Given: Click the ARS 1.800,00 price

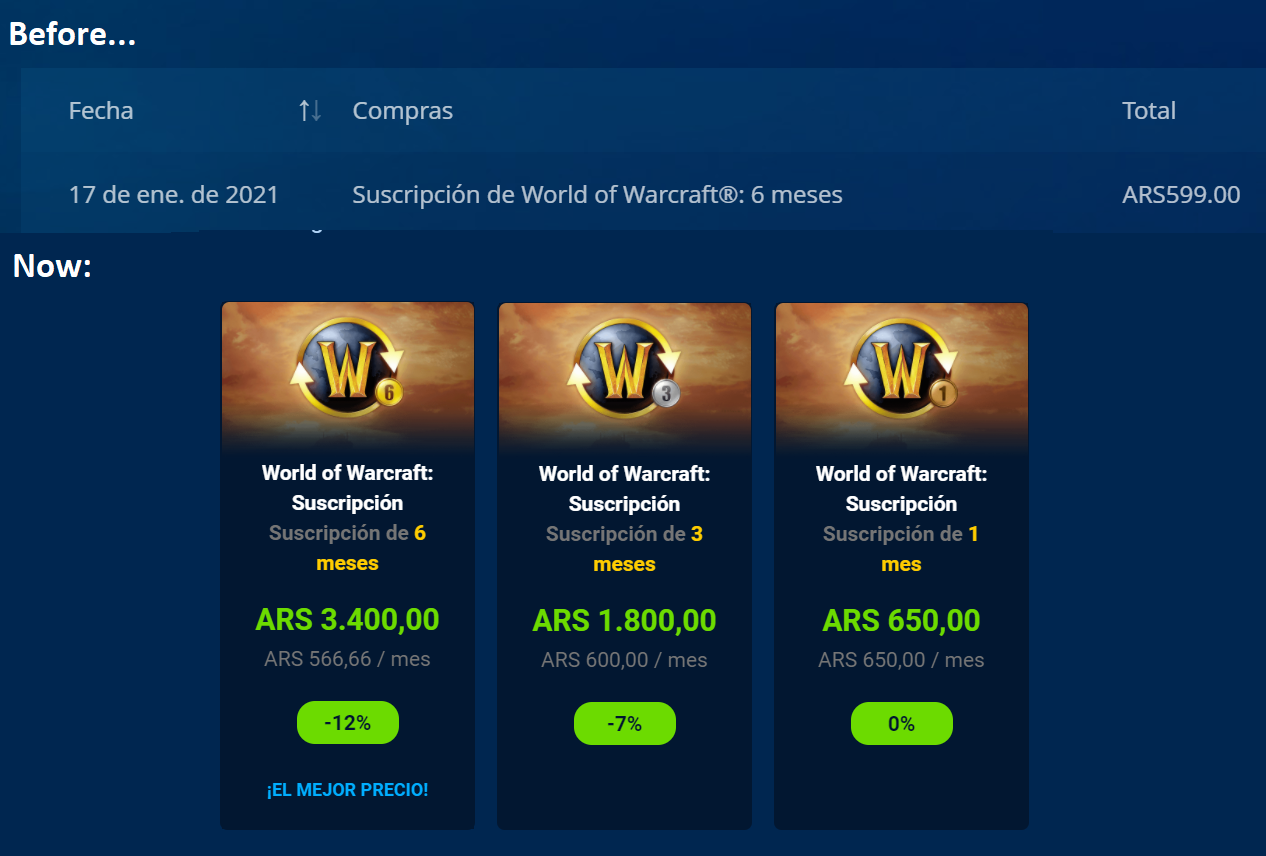Looking at the screenshot, I should tap(624, 621).
